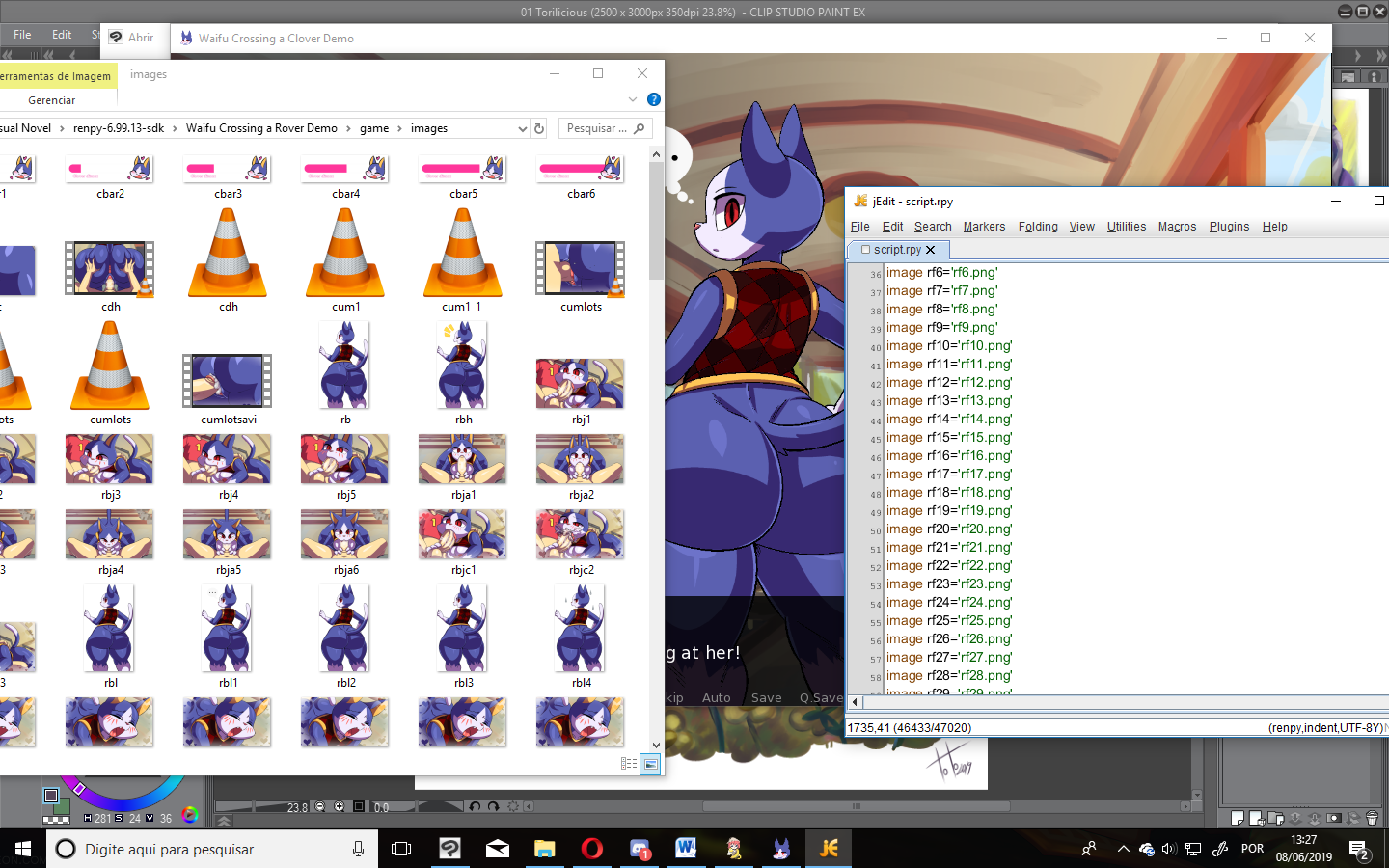
Task: Delete the layer with the trash icon
Action: [1373, 818]
